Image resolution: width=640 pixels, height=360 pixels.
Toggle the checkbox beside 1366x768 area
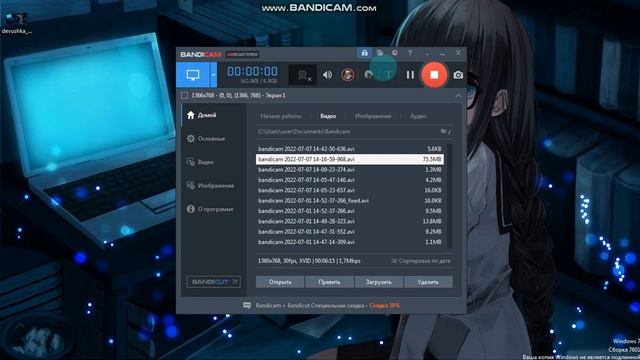point(184,96)
